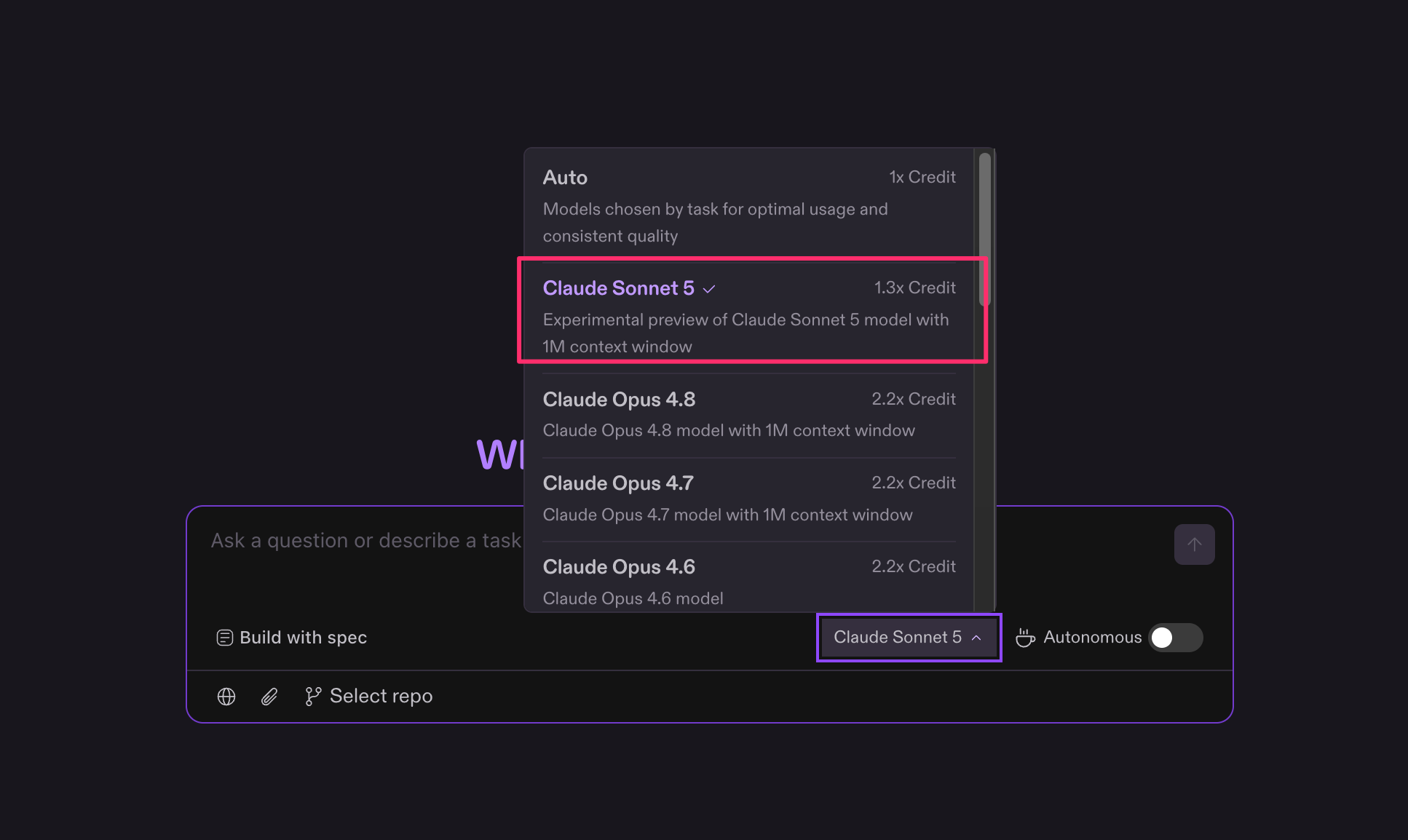Click the Autonomous label
The width and height of the screenshot is (1408, 840).
(1092, 638)
